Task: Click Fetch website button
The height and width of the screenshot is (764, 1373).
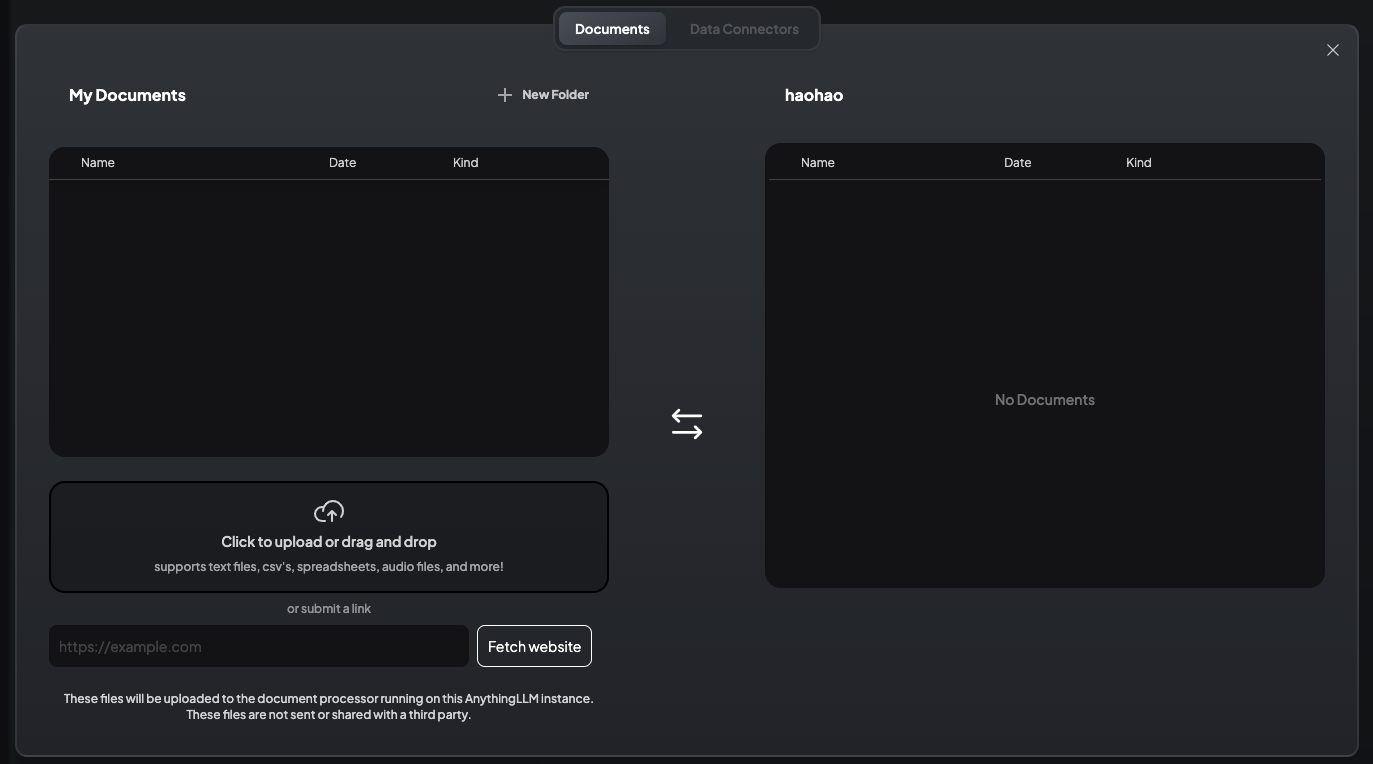Action: [534, 646]
